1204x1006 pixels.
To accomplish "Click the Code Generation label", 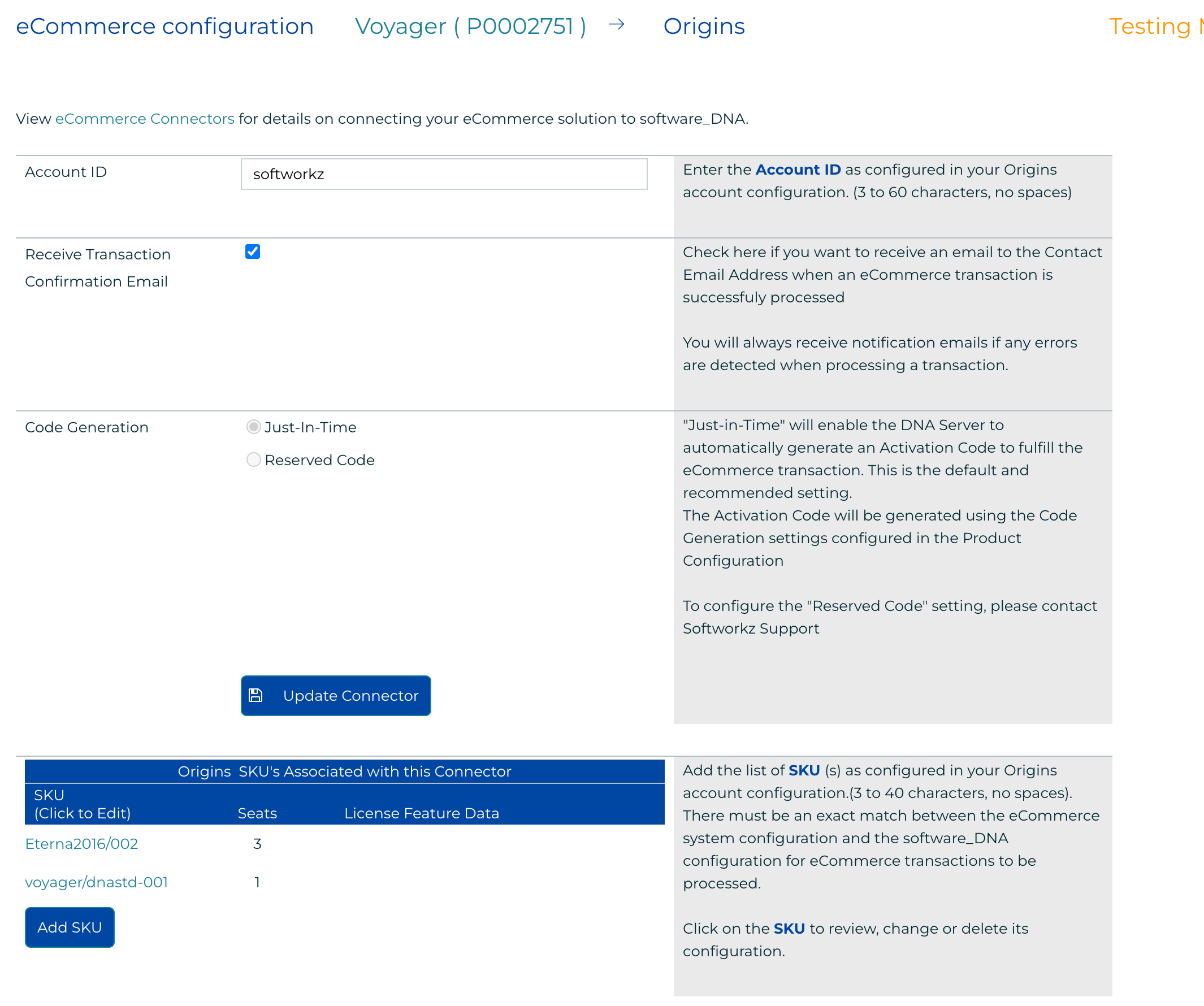I will (x=86, y=428).
